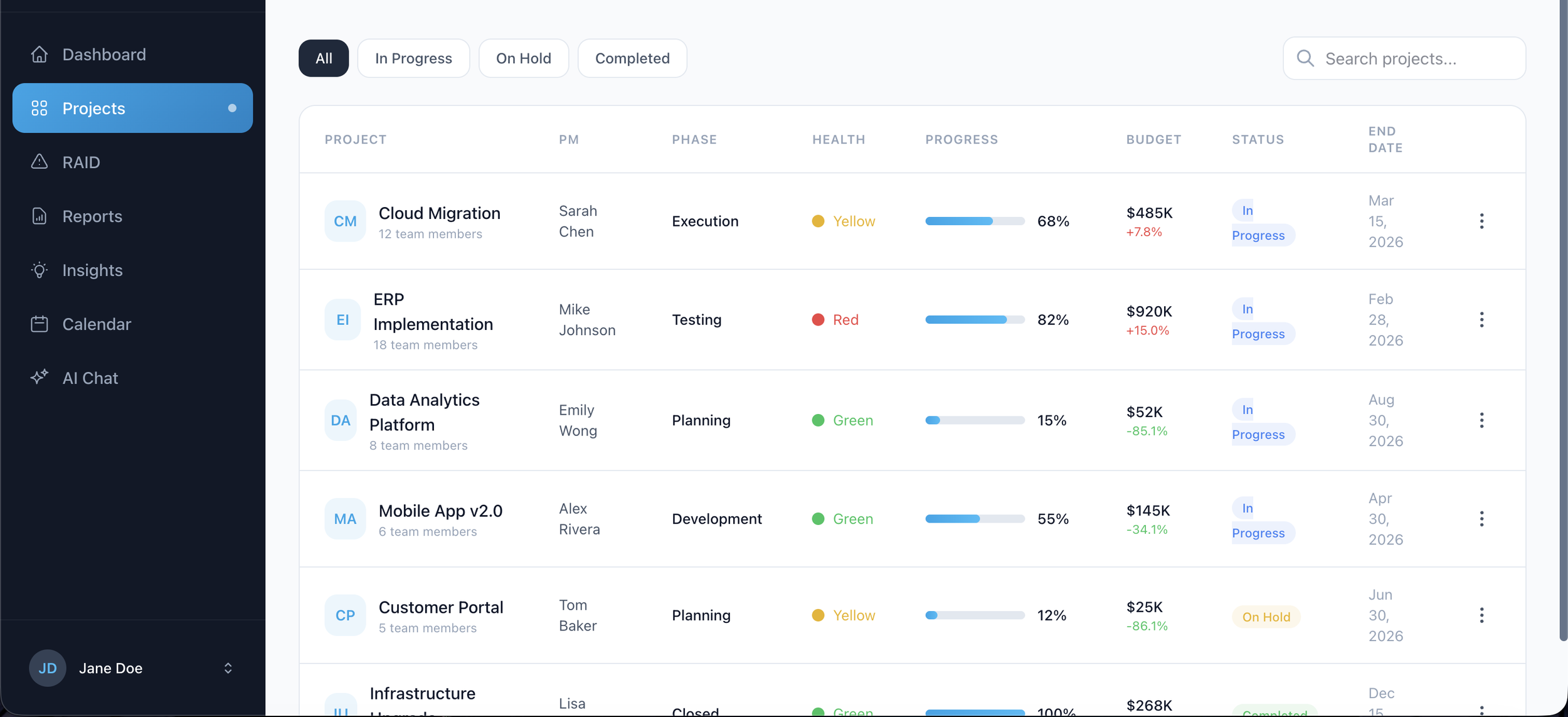Show Completed projects filter
Image resolution: width=1568 pixels, height=717 pixels.
point(632,58)
